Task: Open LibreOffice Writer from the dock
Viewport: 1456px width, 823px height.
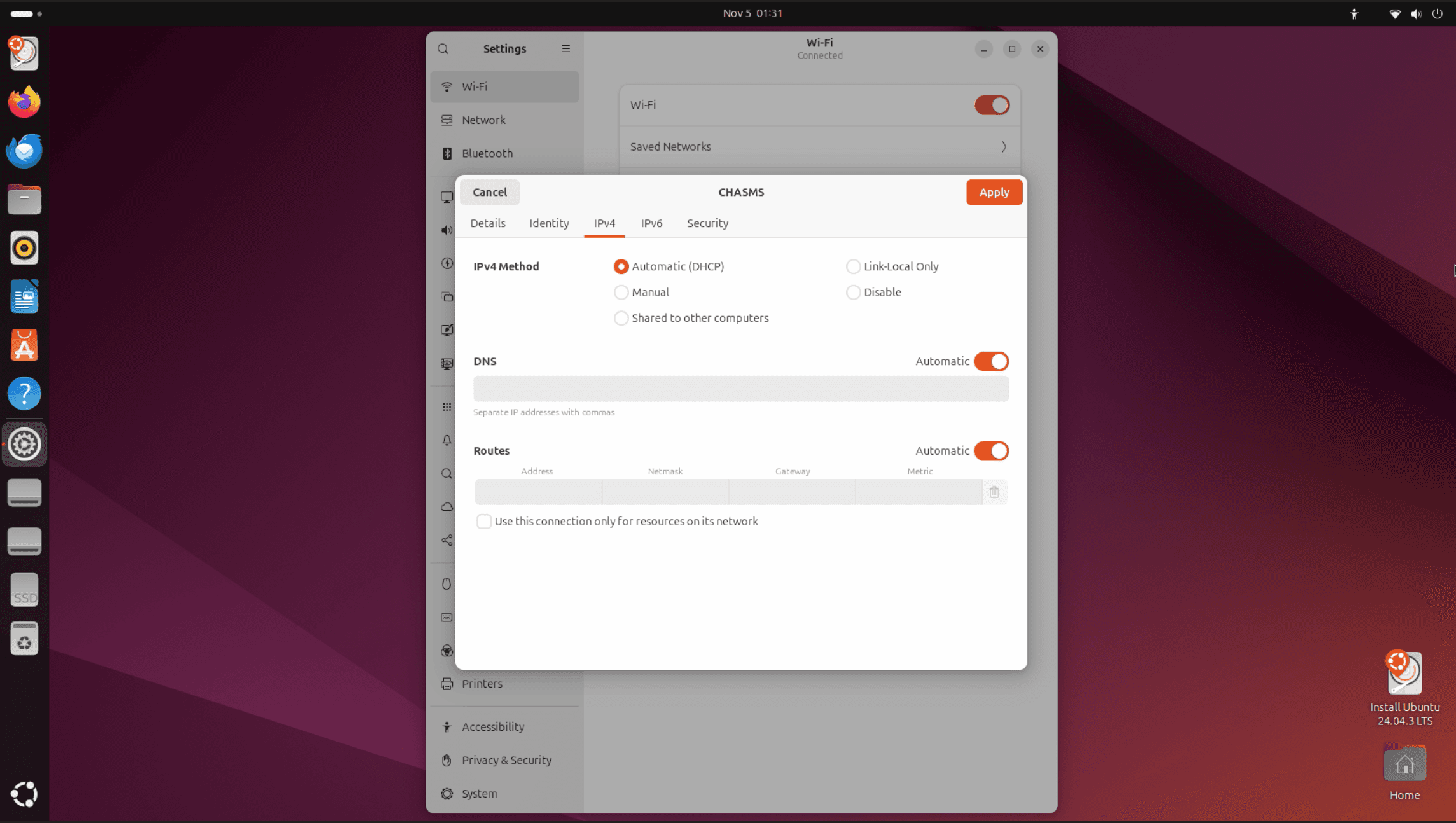Action: 24,296
